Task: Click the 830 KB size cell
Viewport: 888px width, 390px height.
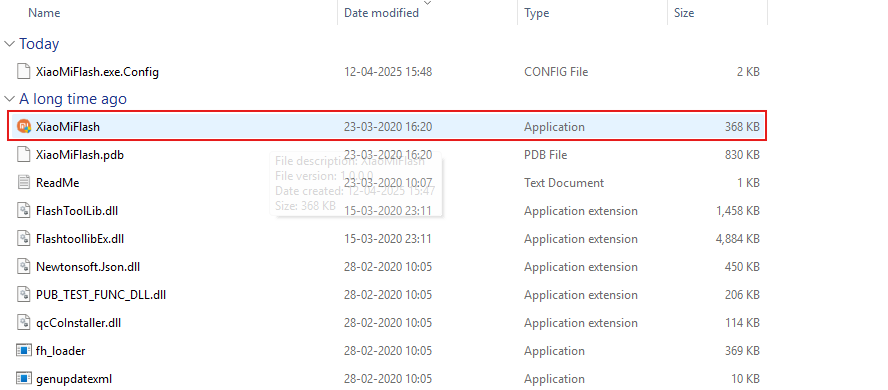Action: click(742, 155)
